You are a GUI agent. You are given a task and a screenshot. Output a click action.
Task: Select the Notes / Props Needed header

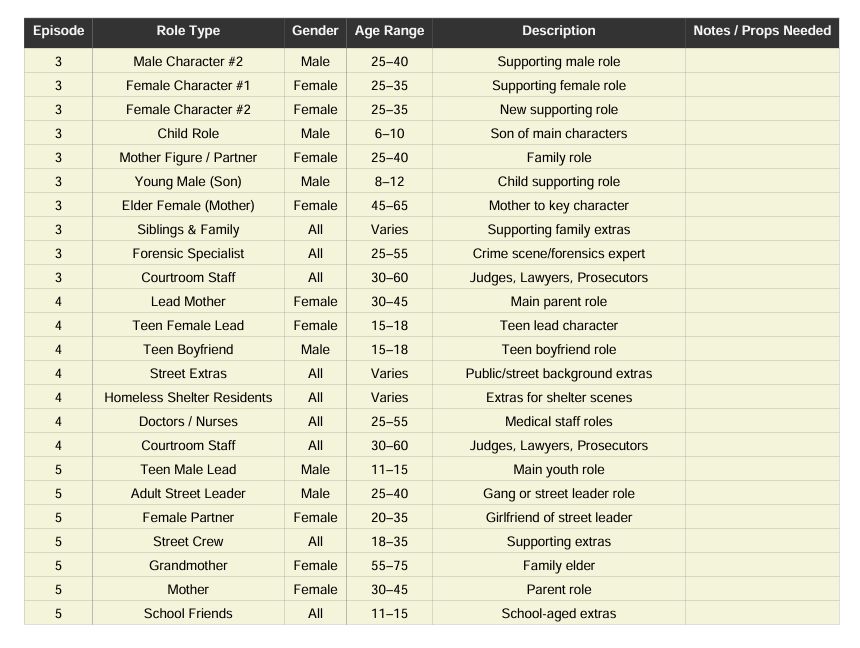tap(762, 31)
